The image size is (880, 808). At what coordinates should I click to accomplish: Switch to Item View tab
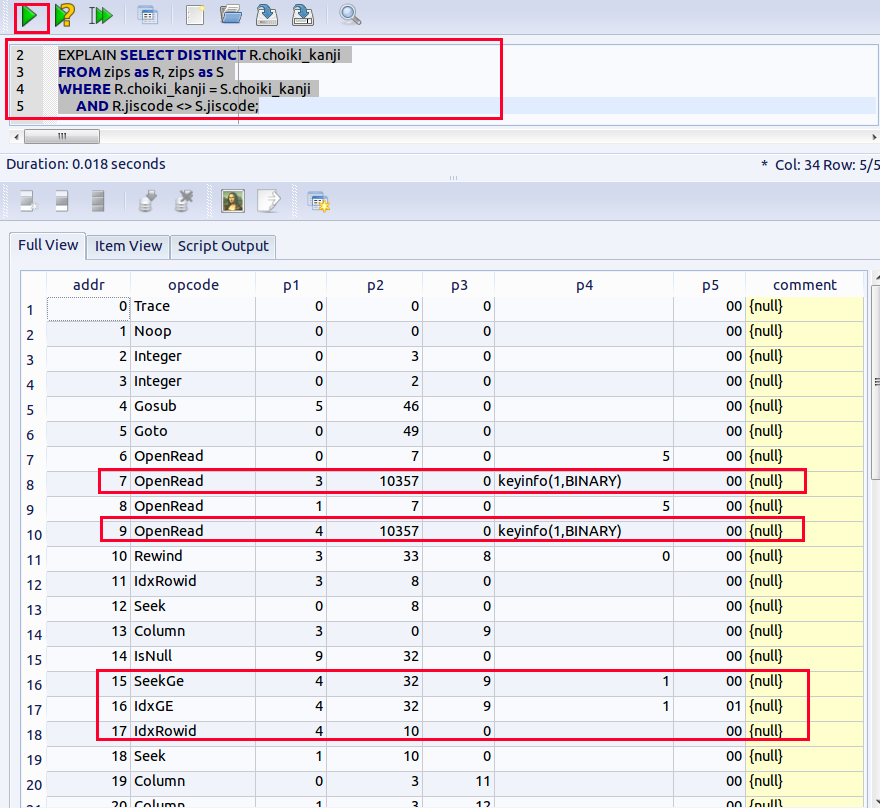(128, 246)
